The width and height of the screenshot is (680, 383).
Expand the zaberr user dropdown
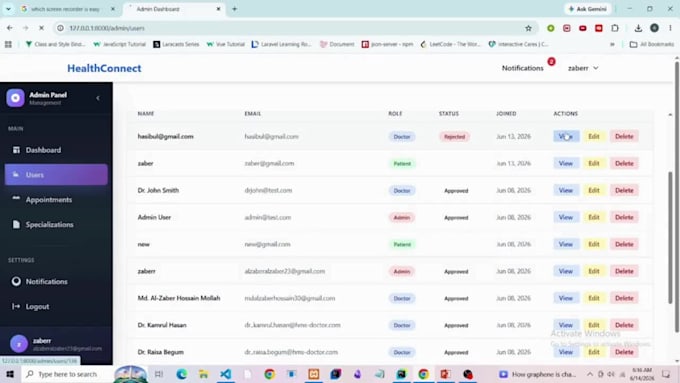tap(583, 68)
